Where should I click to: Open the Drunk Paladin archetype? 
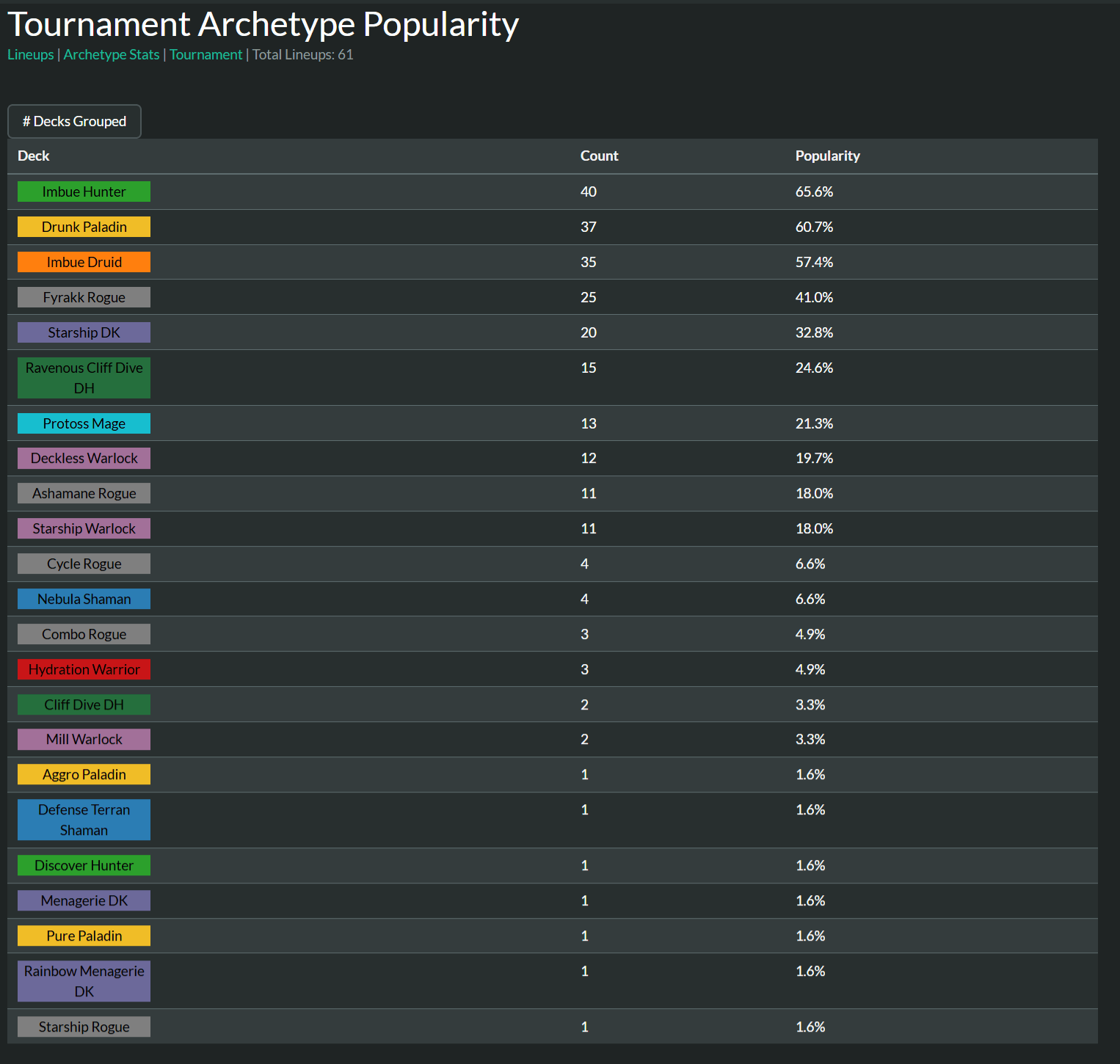[x=84, y=227]
